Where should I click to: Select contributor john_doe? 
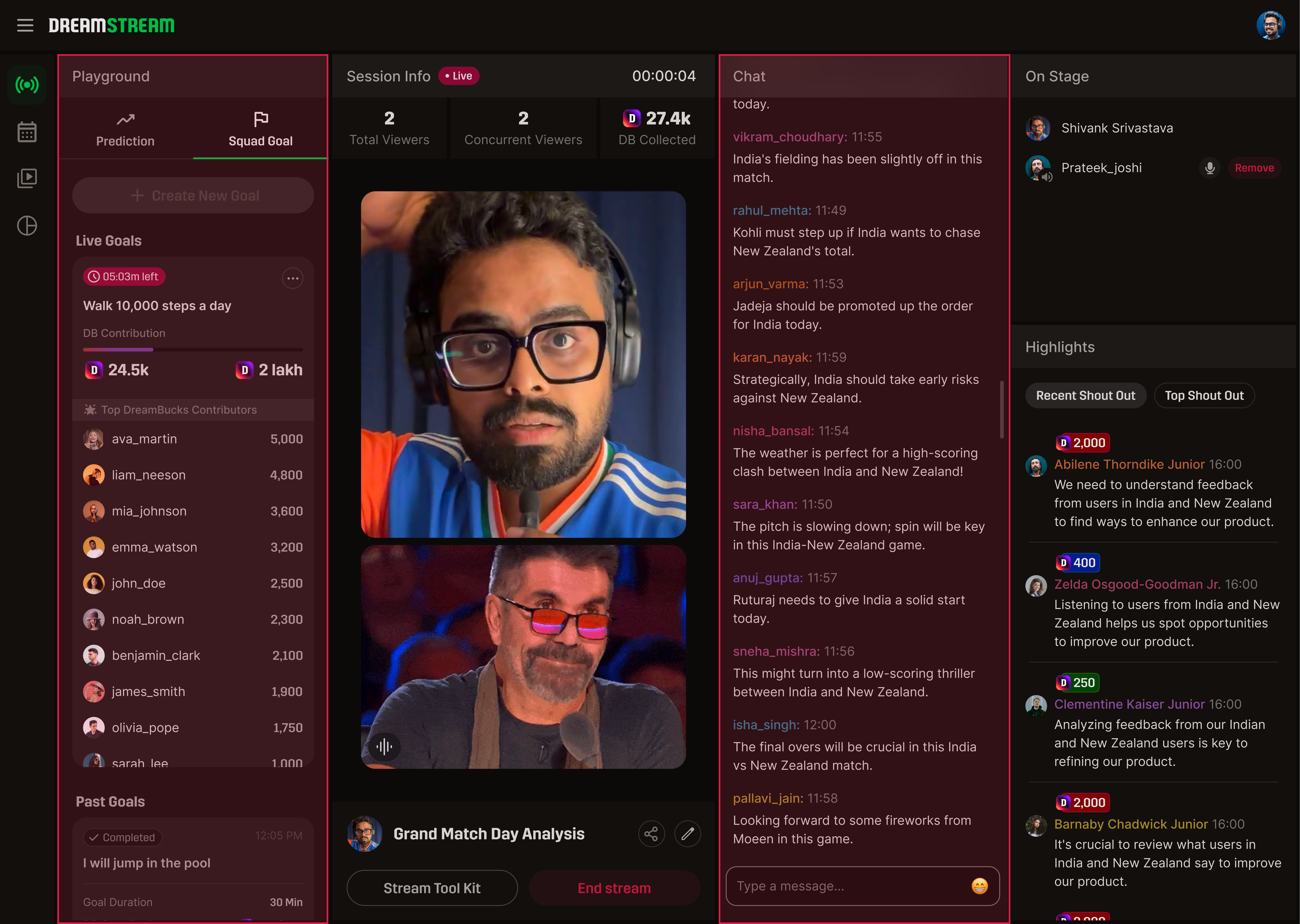[x=193, y=583]
